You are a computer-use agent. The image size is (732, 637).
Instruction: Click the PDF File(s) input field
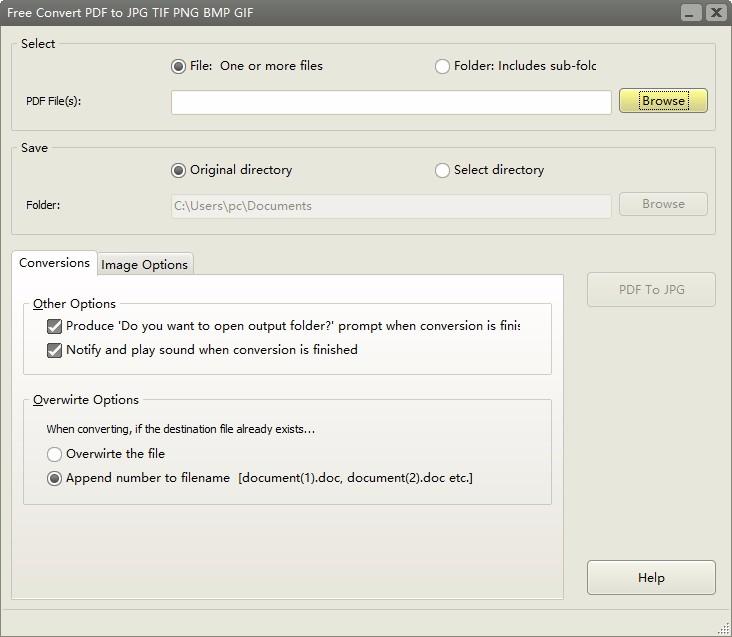coord(391,102)
